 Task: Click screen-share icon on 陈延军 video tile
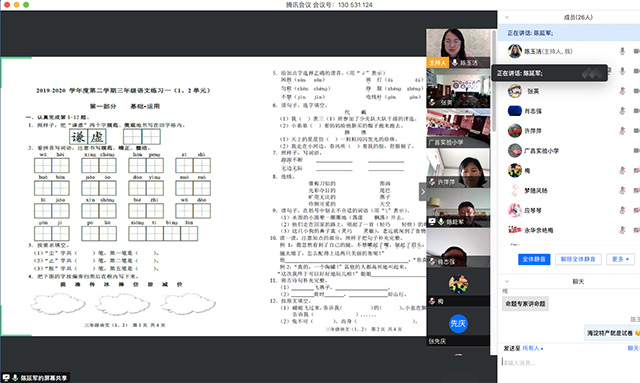(432, 221)
